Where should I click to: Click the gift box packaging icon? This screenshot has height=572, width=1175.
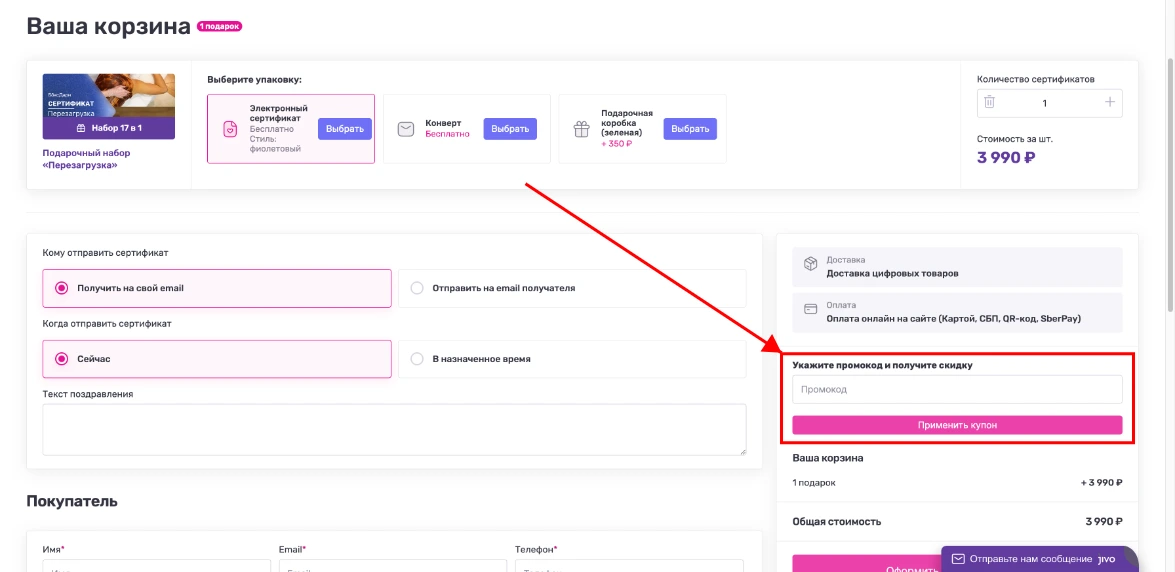pos(581,129)
